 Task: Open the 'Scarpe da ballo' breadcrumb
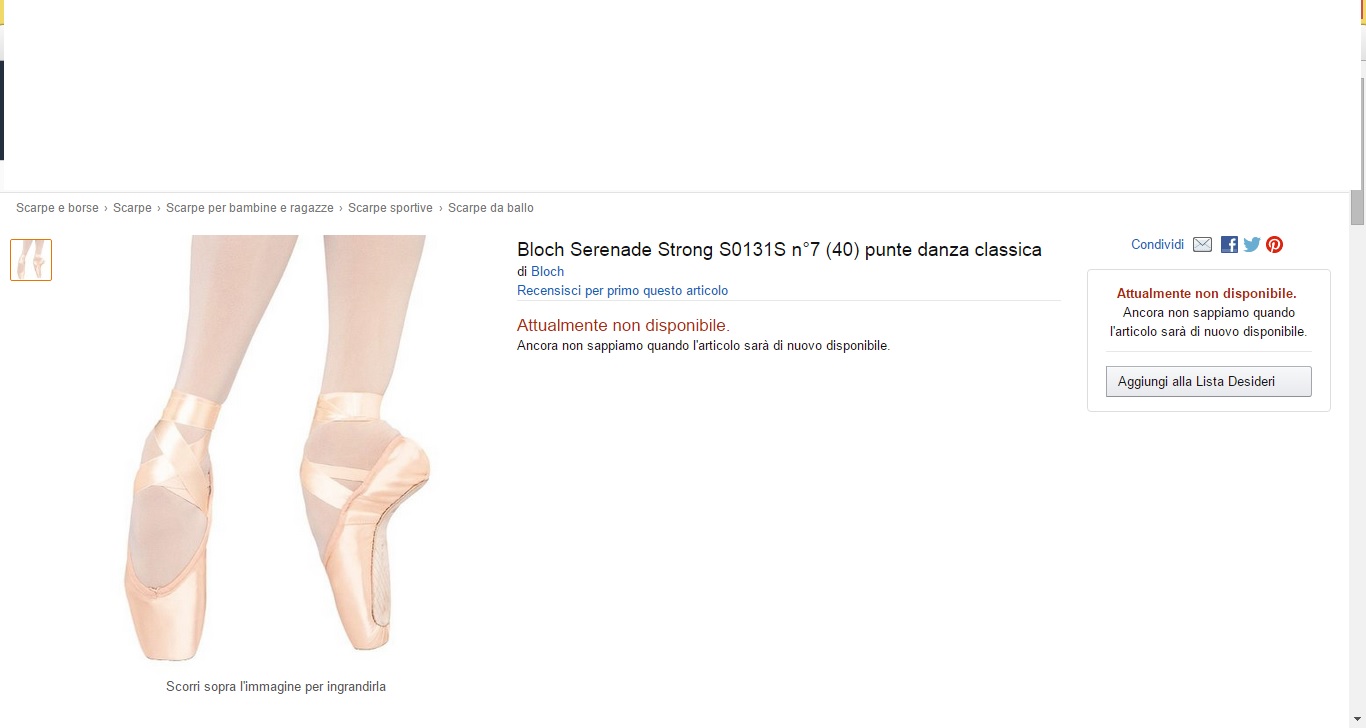[x=491, y=208]
